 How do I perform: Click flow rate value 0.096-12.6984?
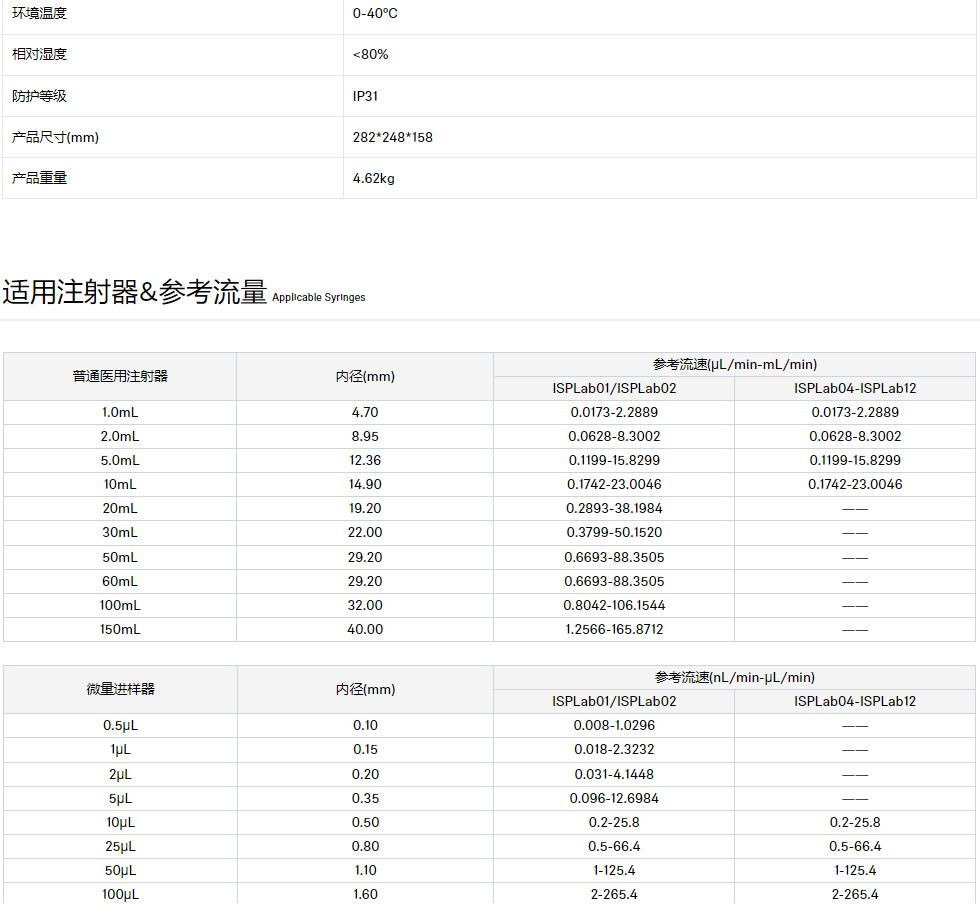614,798
